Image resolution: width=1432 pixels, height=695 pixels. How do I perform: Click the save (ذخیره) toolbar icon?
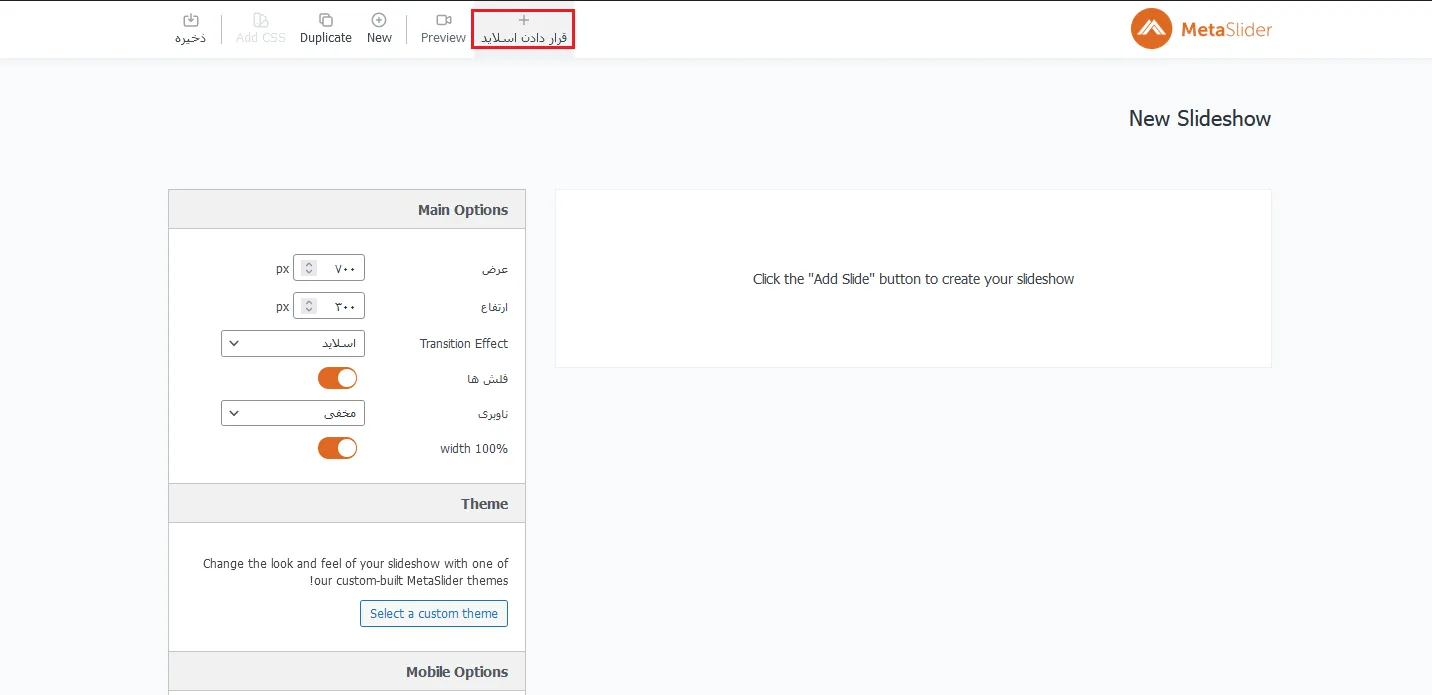pos(190,29)
